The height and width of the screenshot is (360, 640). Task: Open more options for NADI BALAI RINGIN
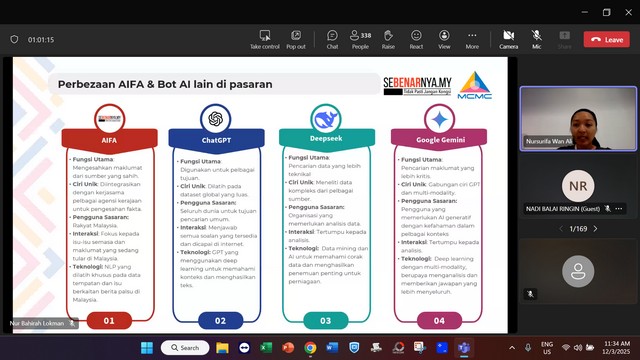pos(619,209)
